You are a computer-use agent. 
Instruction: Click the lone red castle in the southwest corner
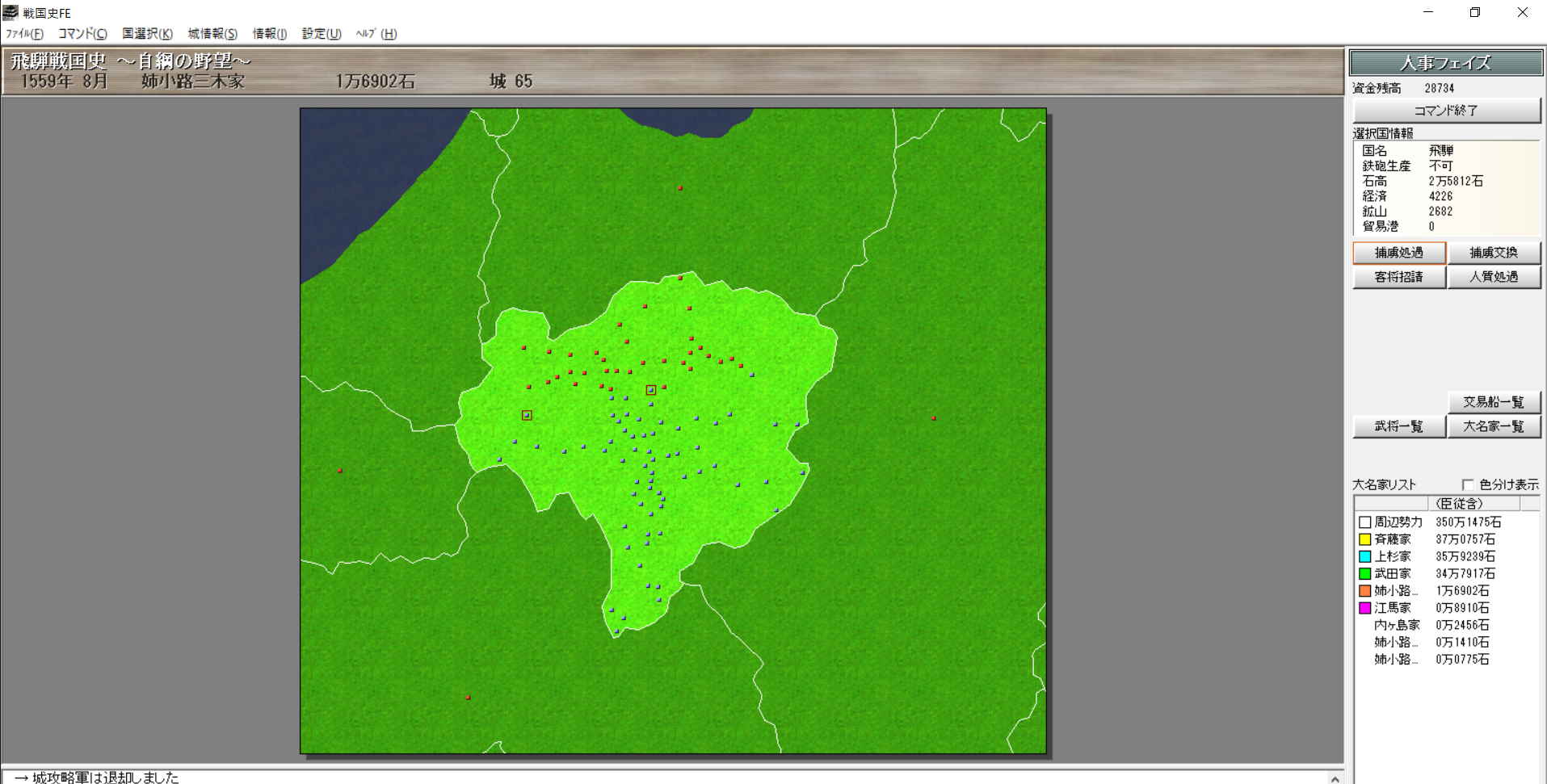pyautogui.click(x=469, y=697)
